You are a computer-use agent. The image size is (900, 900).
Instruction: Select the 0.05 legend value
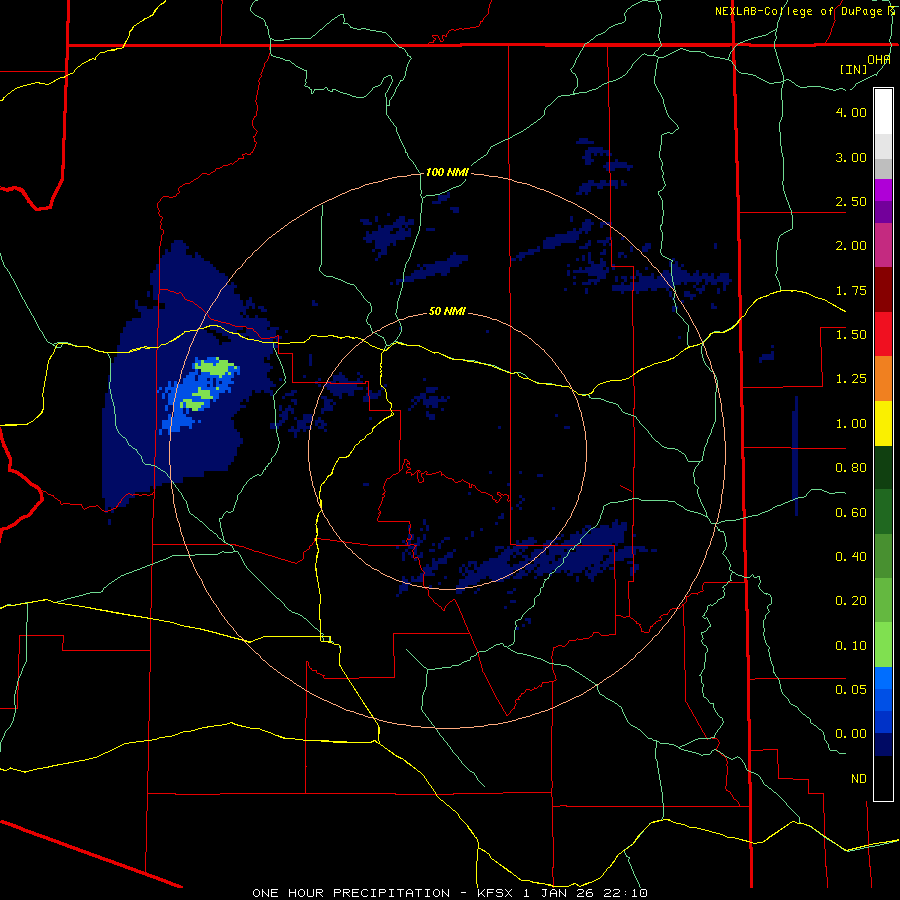point(851,689)
